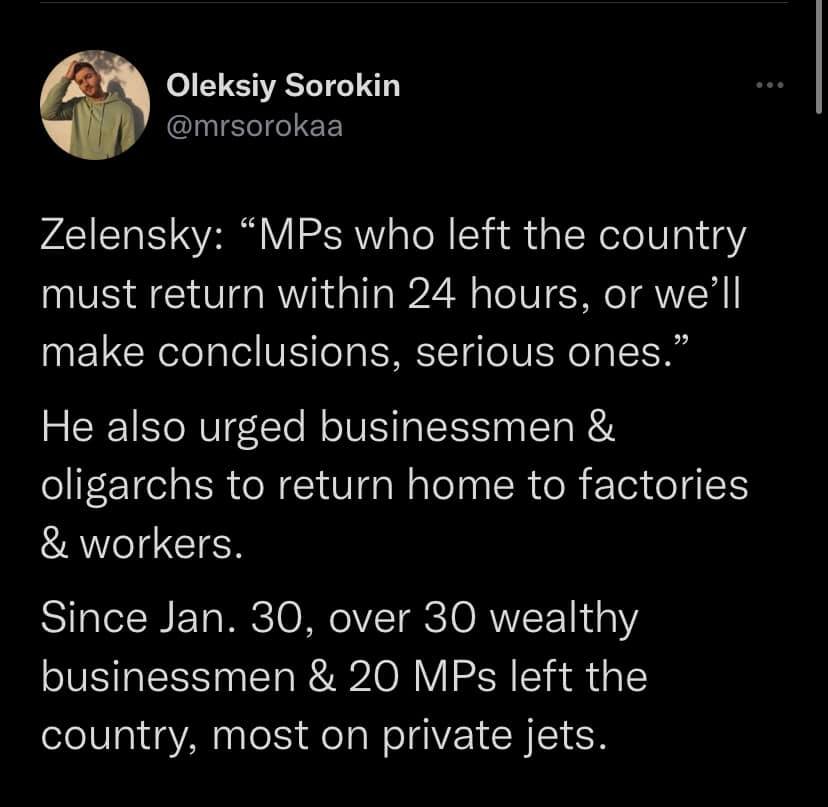Click the vertical scrollbar at the right edge
Image resolution: width=828 pixels, height=807 pixels.
pos(820,60)
